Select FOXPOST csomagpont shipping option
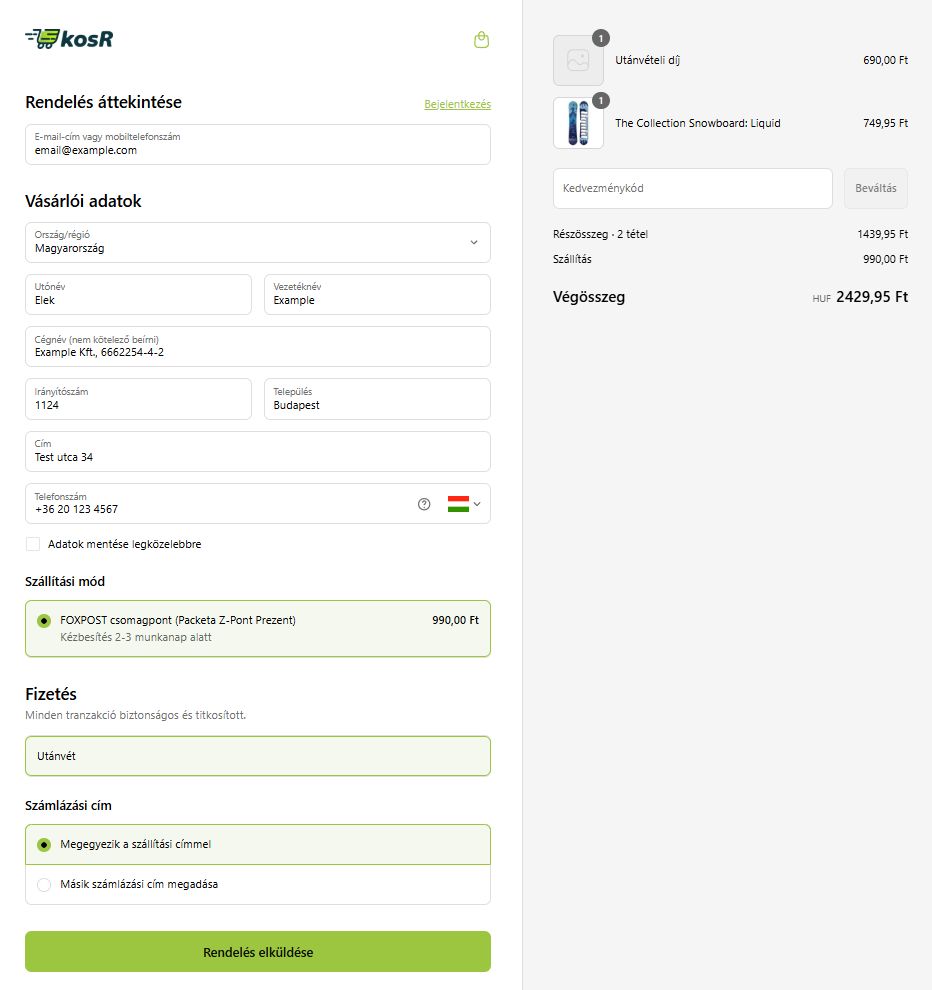Viewport: 932px width, 990px height. (44, 621)
